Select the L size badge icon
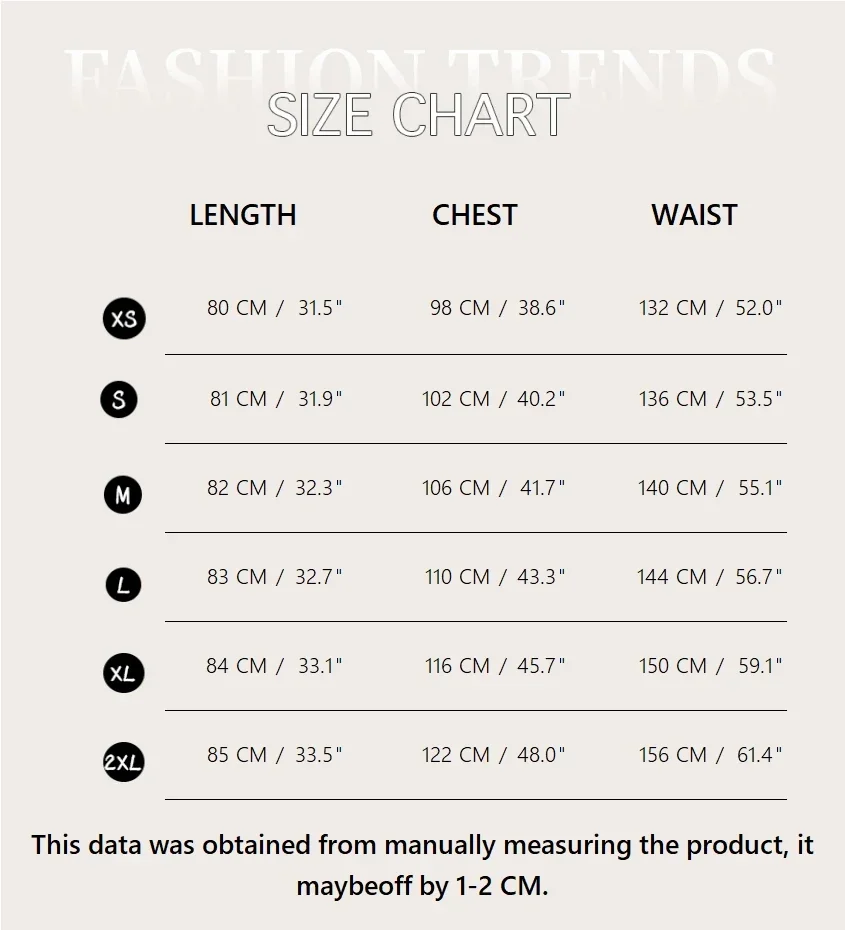This screenshot has width=845, height=930. tap(123, 585)
